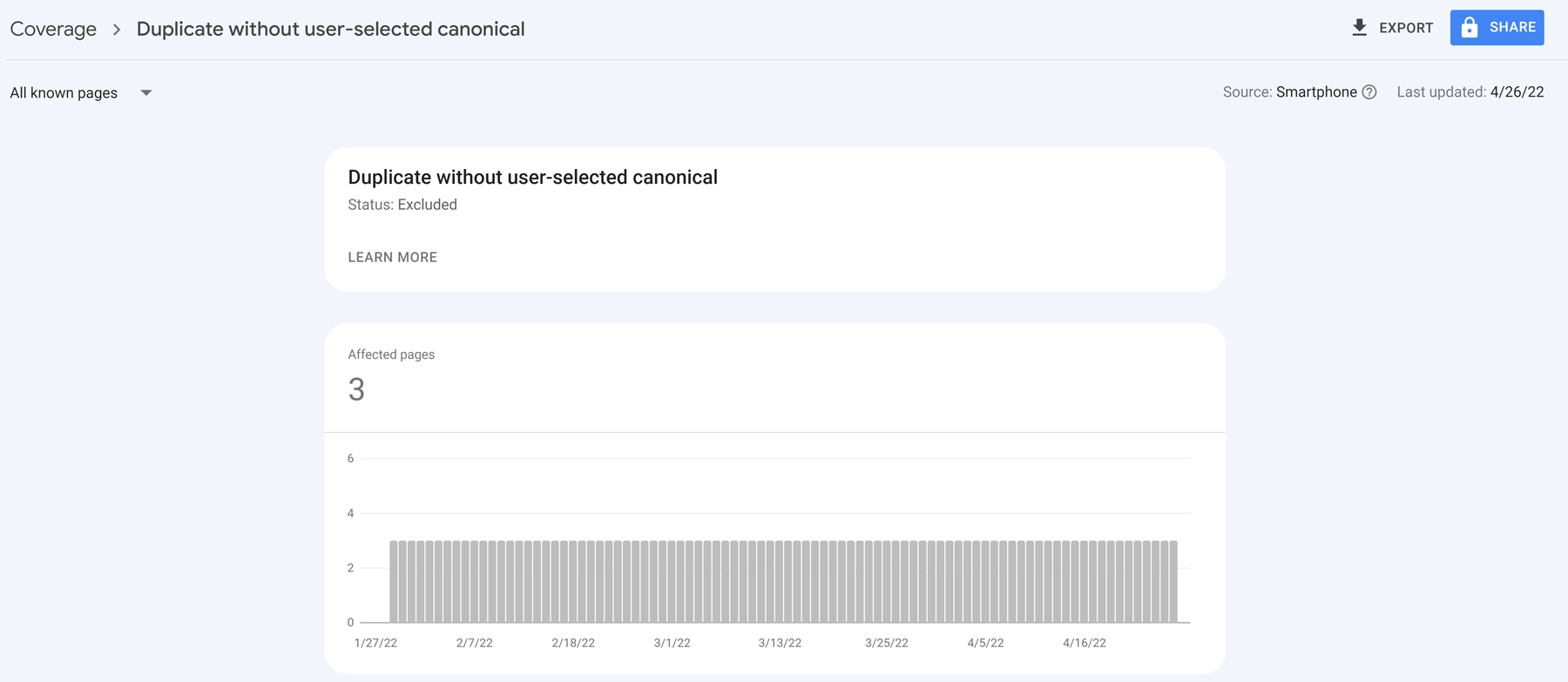Click the LEARN MORE link
The image size is (1568, 682).
(392, 257)
